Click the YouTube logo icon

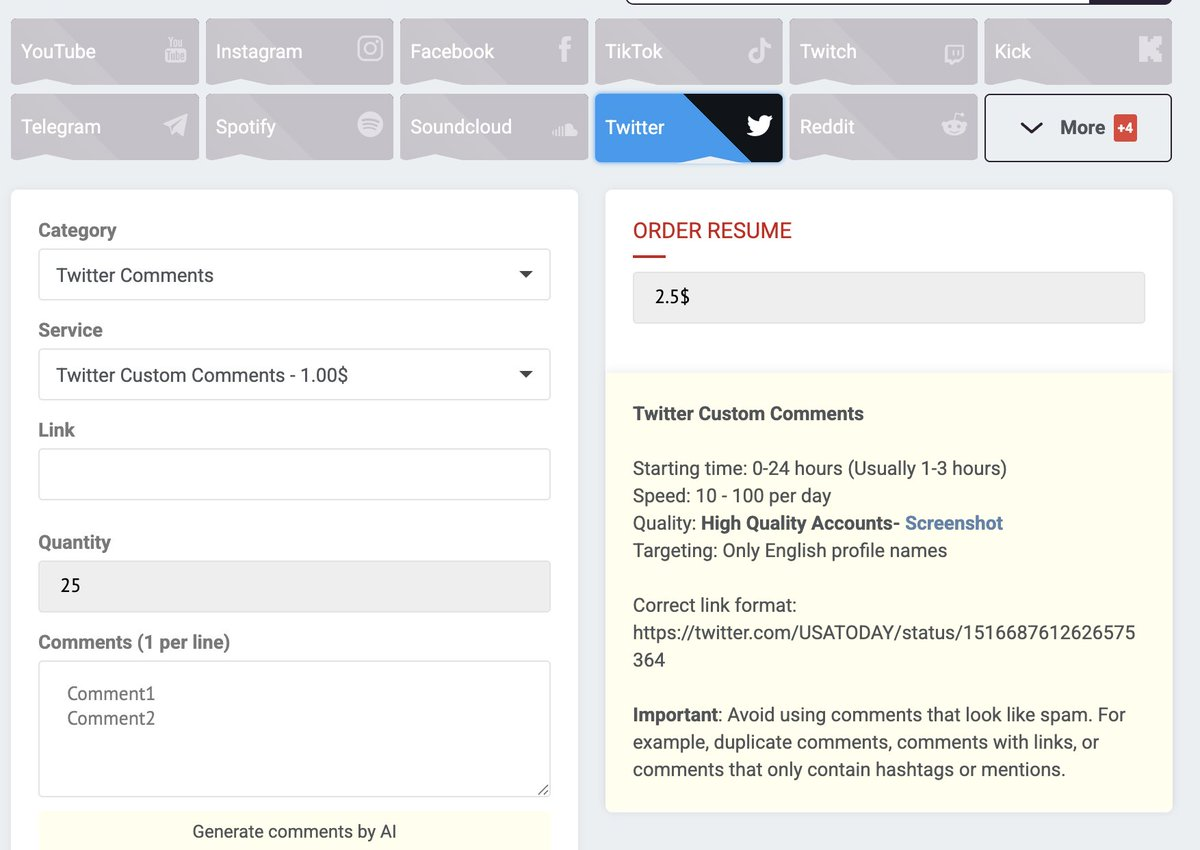pos(175,50)
